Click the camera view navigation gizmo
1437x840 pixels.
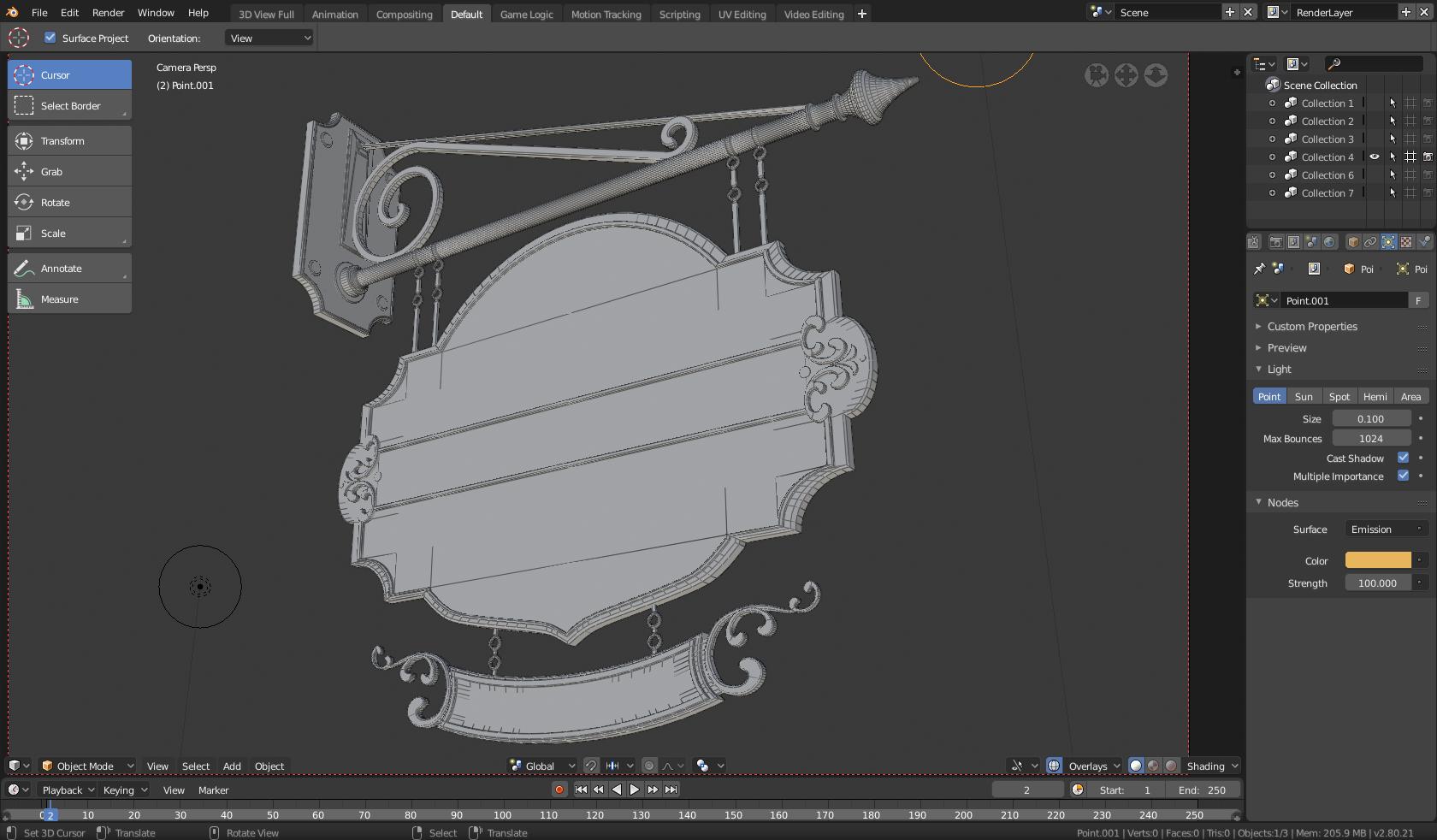pyautogui.click(x=1097, y=75)
